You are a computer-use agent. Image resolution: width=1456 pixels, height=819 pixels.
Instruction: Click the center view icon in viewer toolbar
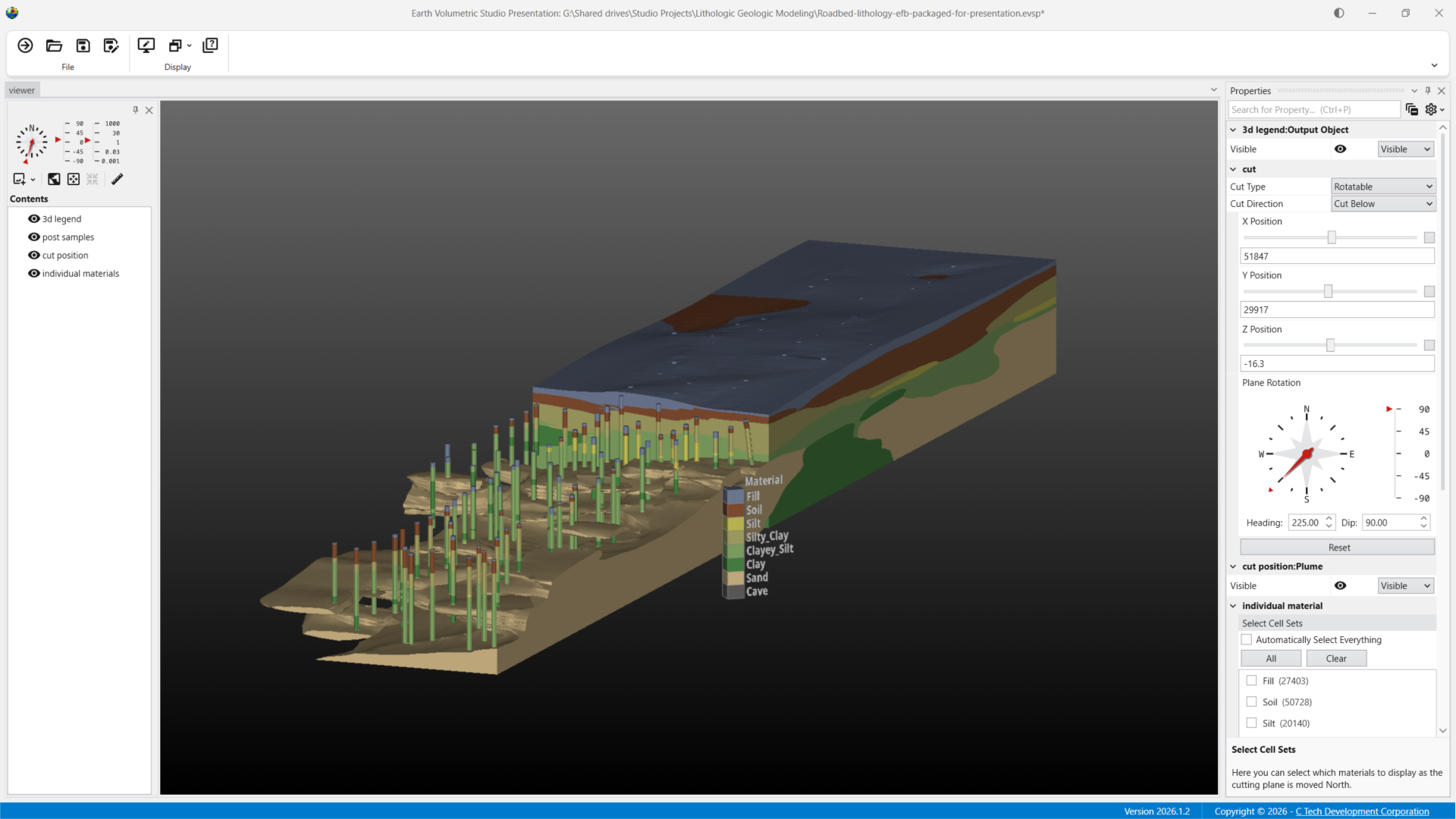point(74,179)
